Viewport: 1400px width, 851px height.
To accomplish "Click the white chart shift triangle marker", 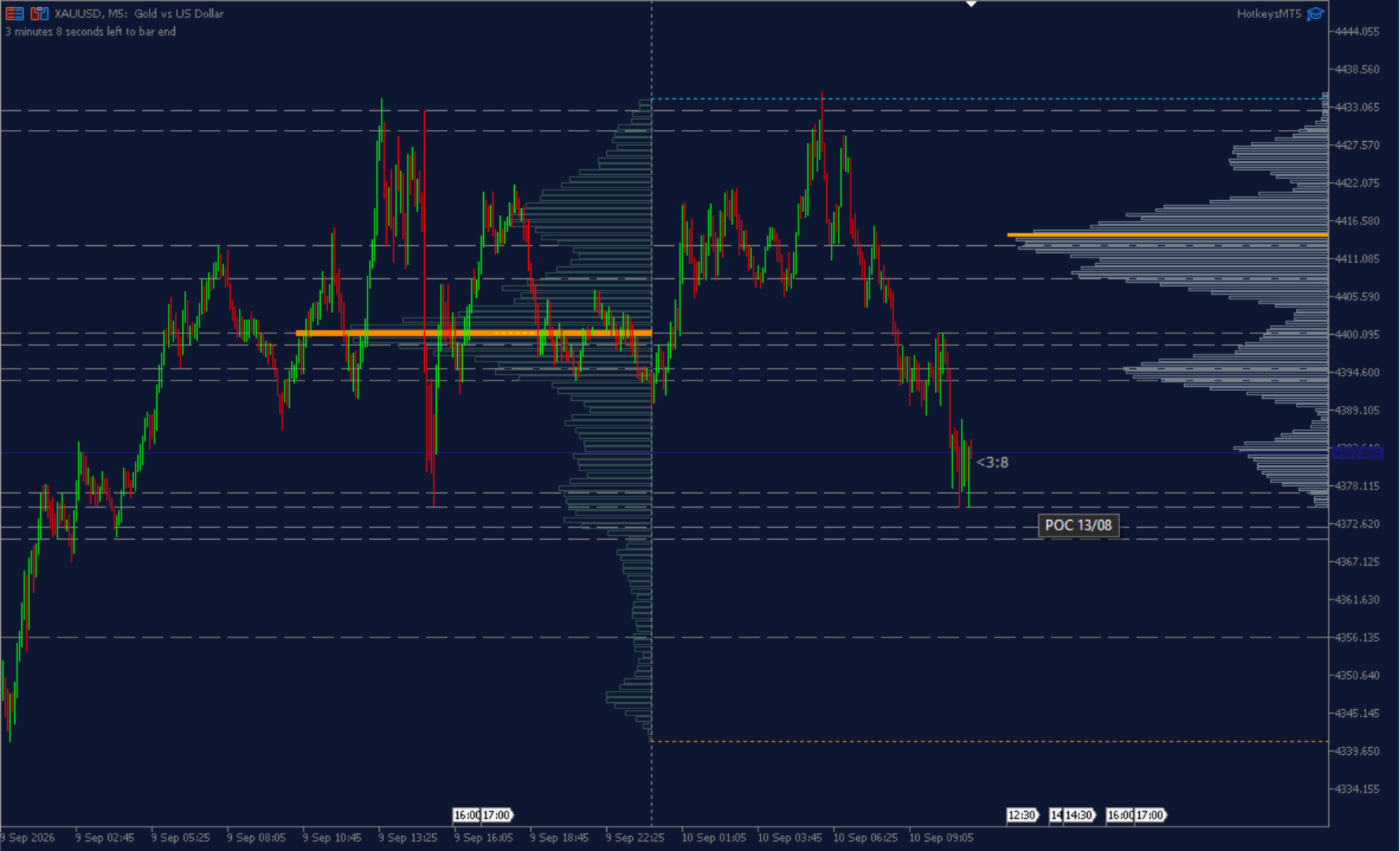I will (971, 4).
